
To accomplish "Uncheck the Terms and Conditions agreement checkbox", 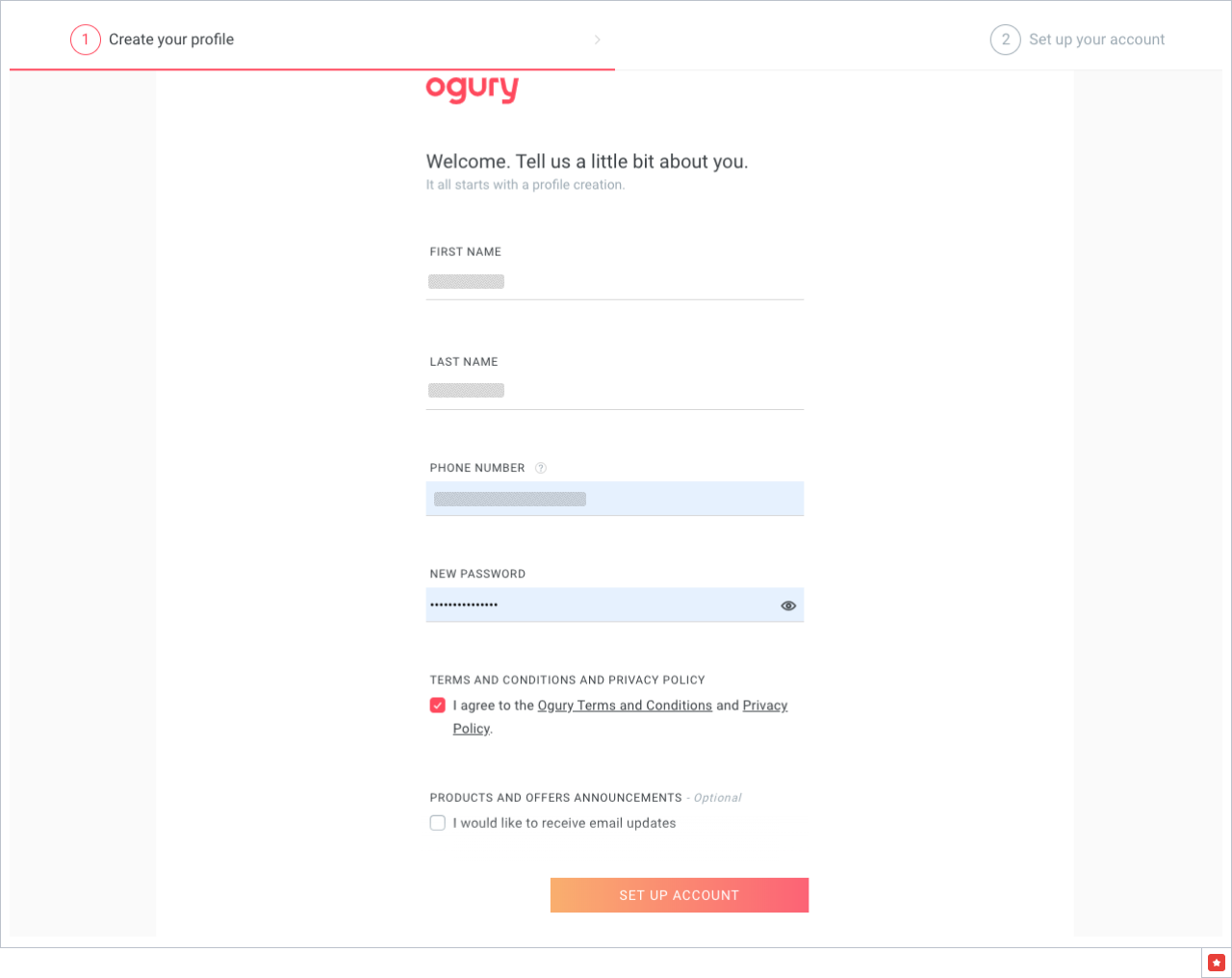I will [438, 705].
